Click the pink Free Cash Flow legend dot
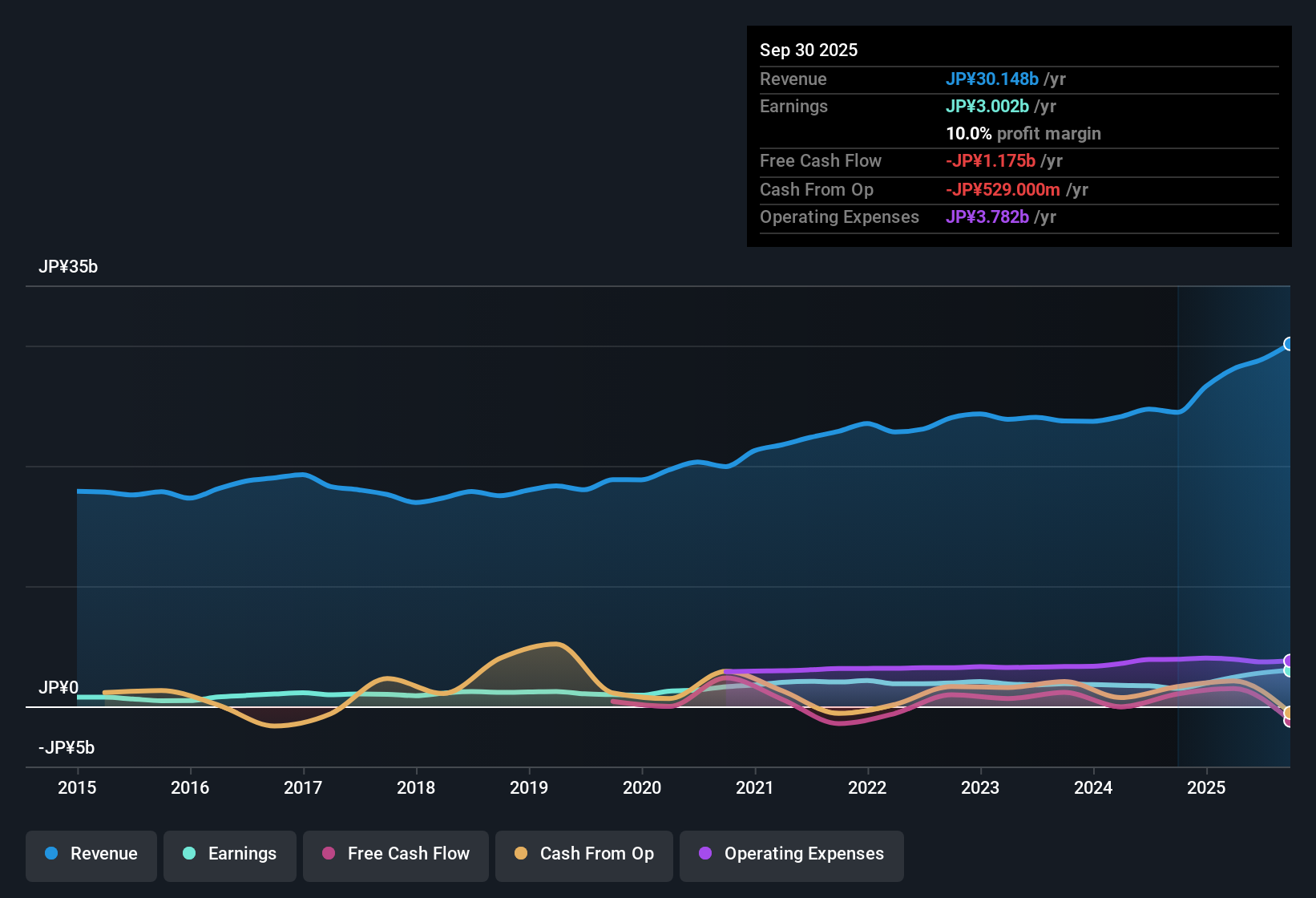Image resolution: width=1316 pixels, height=898 pixels. tap(329, 854)
